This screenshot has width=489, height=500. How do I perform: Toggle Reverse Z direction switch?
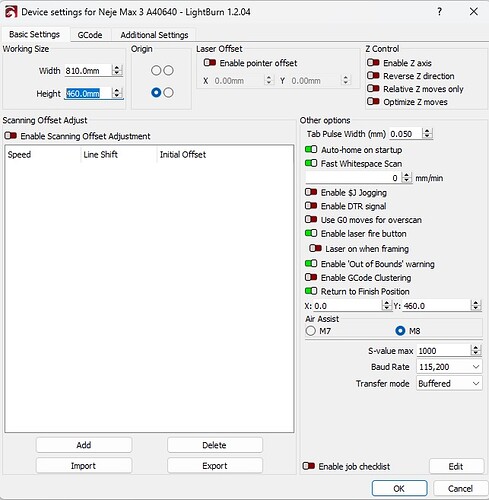point(373,76)
